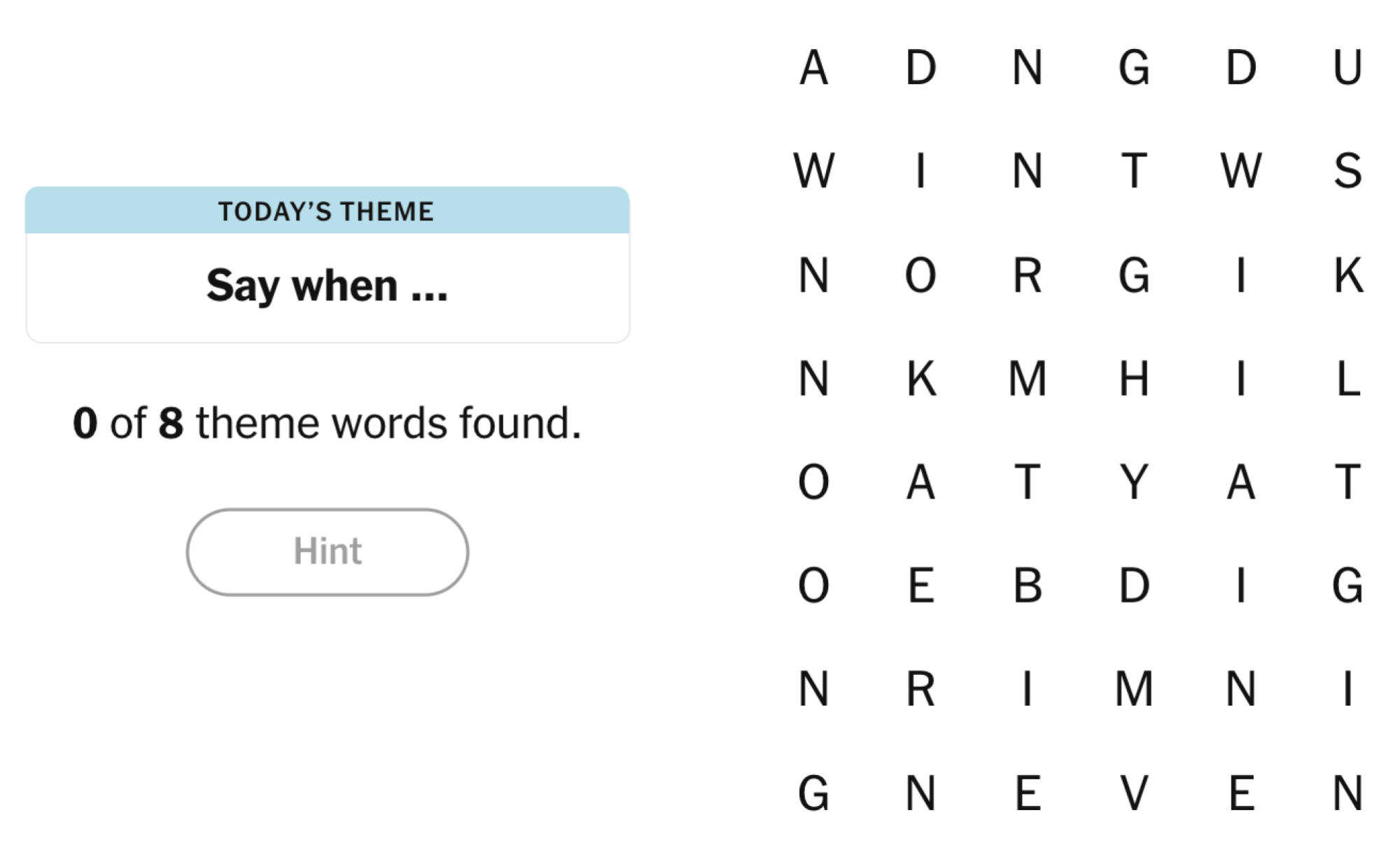Click the TODAY'S THEME header bar
The image size is (1400, 857).
327,211
